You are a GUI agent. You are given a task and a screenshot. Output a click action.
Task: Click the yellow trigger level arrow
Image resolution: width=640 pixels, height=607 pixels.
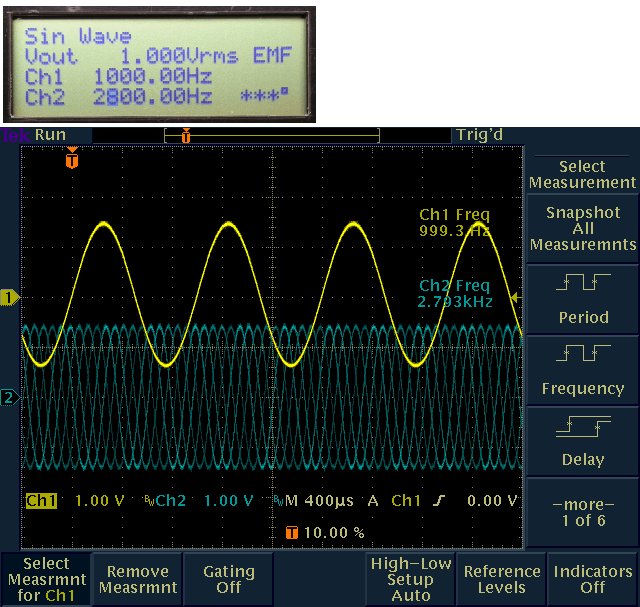[x=516, y=297]
